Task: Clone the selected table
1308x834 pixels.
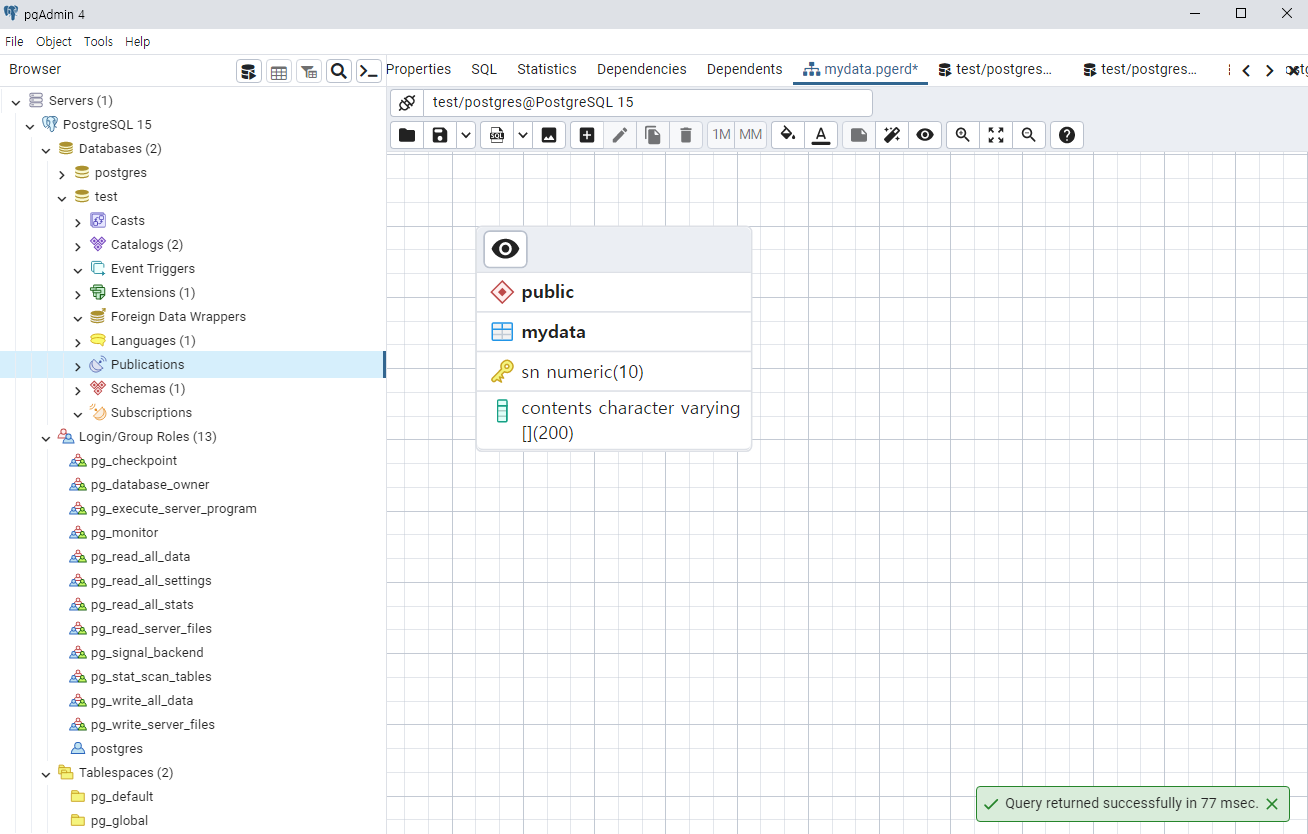Action: 653,135
